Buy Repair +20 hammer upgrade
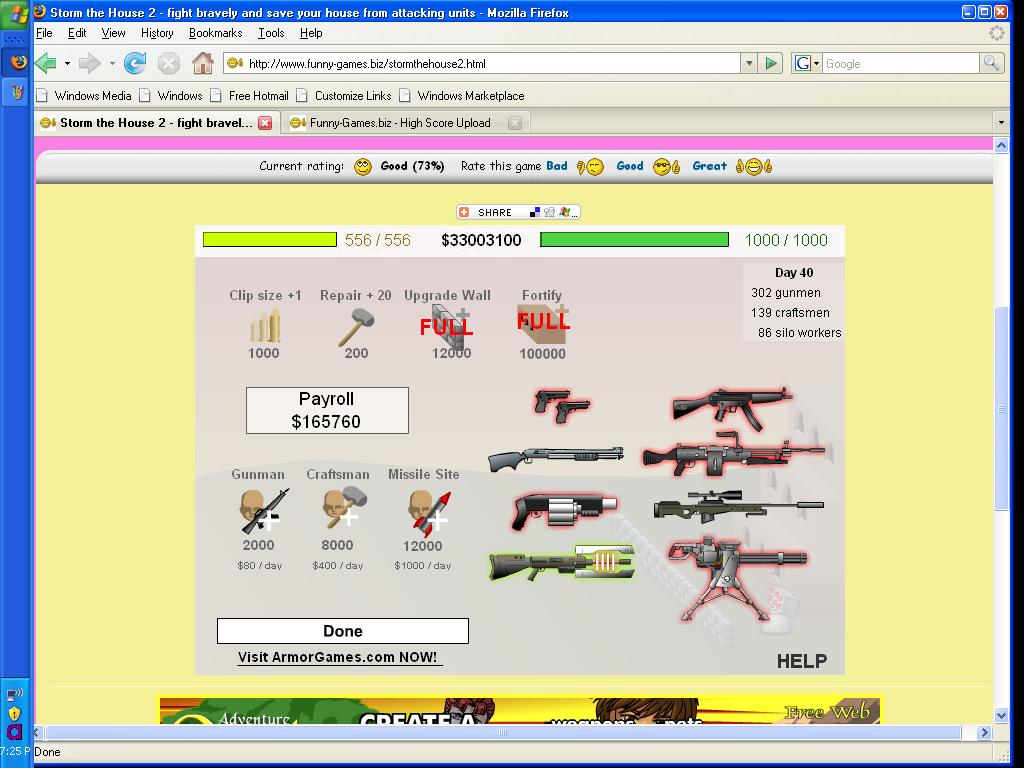Screen dimensions: 1024x768 [x=356, y=327]
